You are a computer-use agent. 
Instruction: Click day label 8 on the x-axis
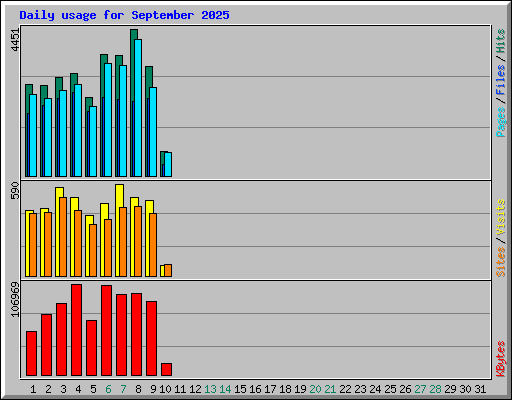(138, 389)
